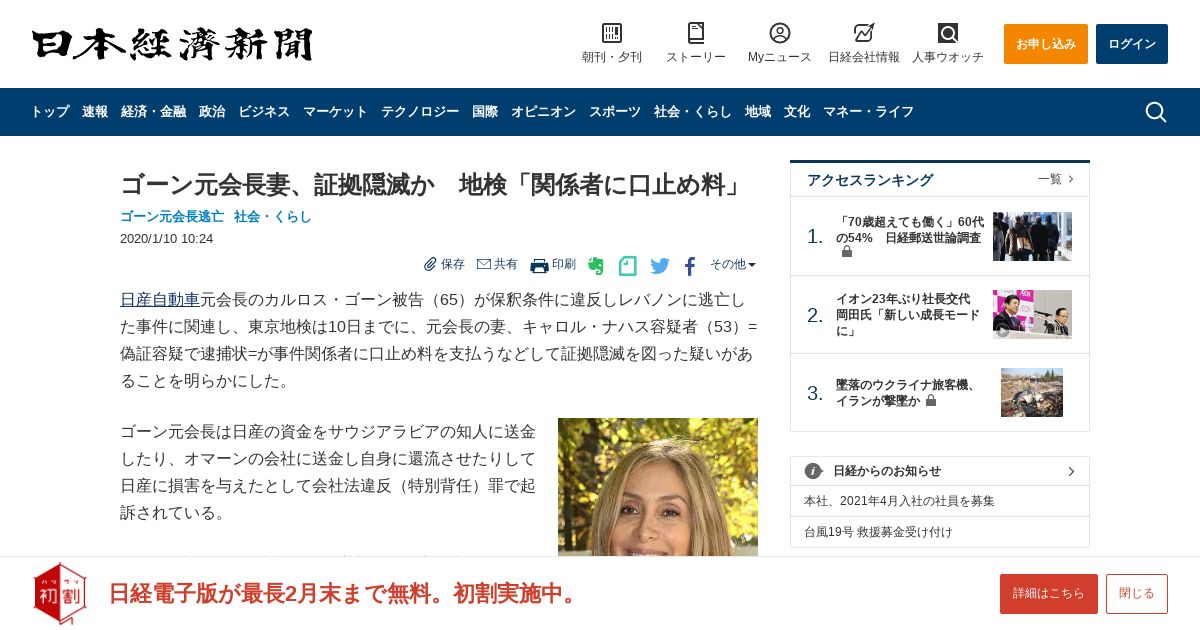Screen dimensions: 1200x630
Task: Click the info icon beside 日経からのお知らせ
Action: click(814, 471)
